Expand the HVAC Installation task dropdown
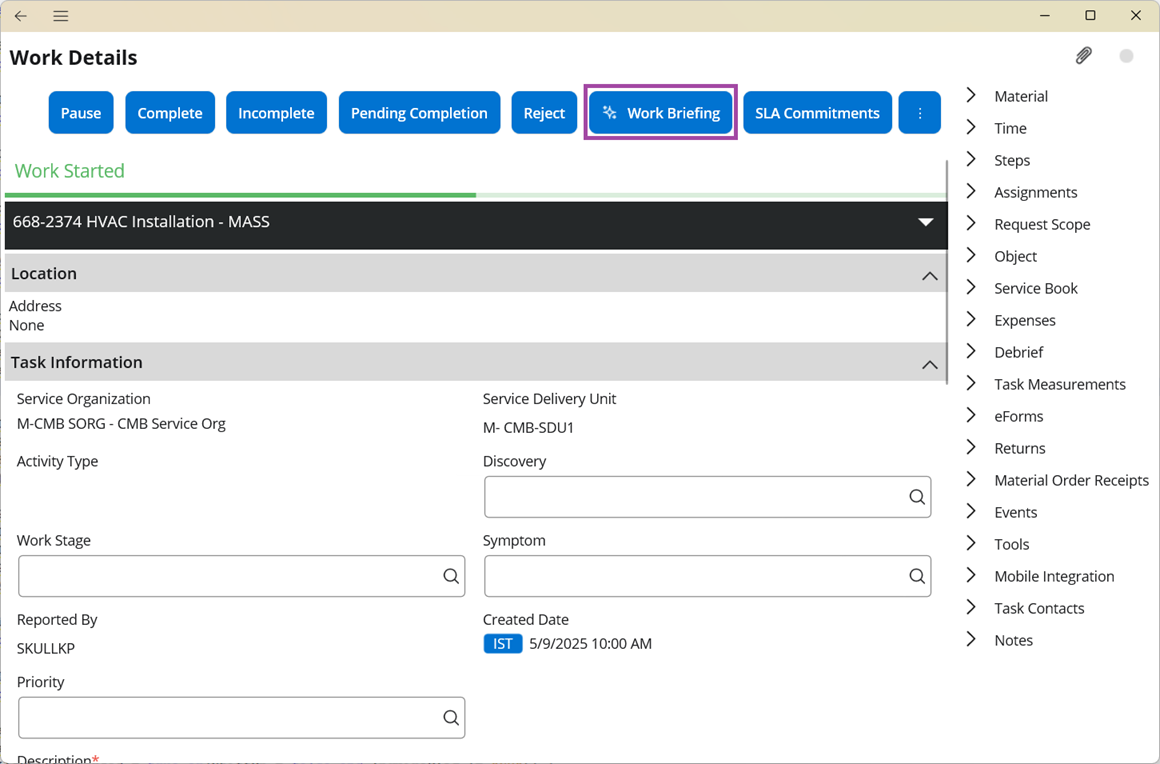The width and height of the screenshot is (1160, 764). [x=925, y=222]
